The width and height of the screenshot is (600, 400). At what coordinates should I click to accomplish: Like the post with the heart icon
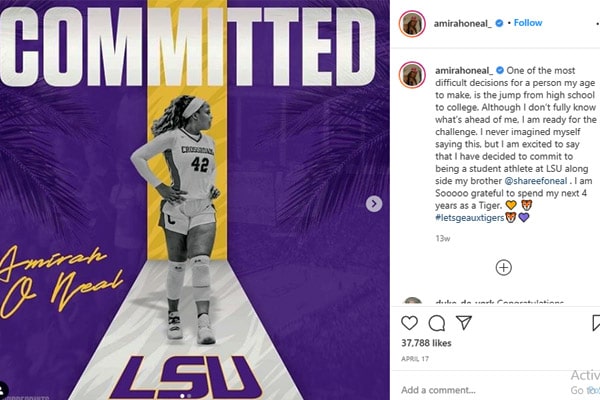point(409,323)
